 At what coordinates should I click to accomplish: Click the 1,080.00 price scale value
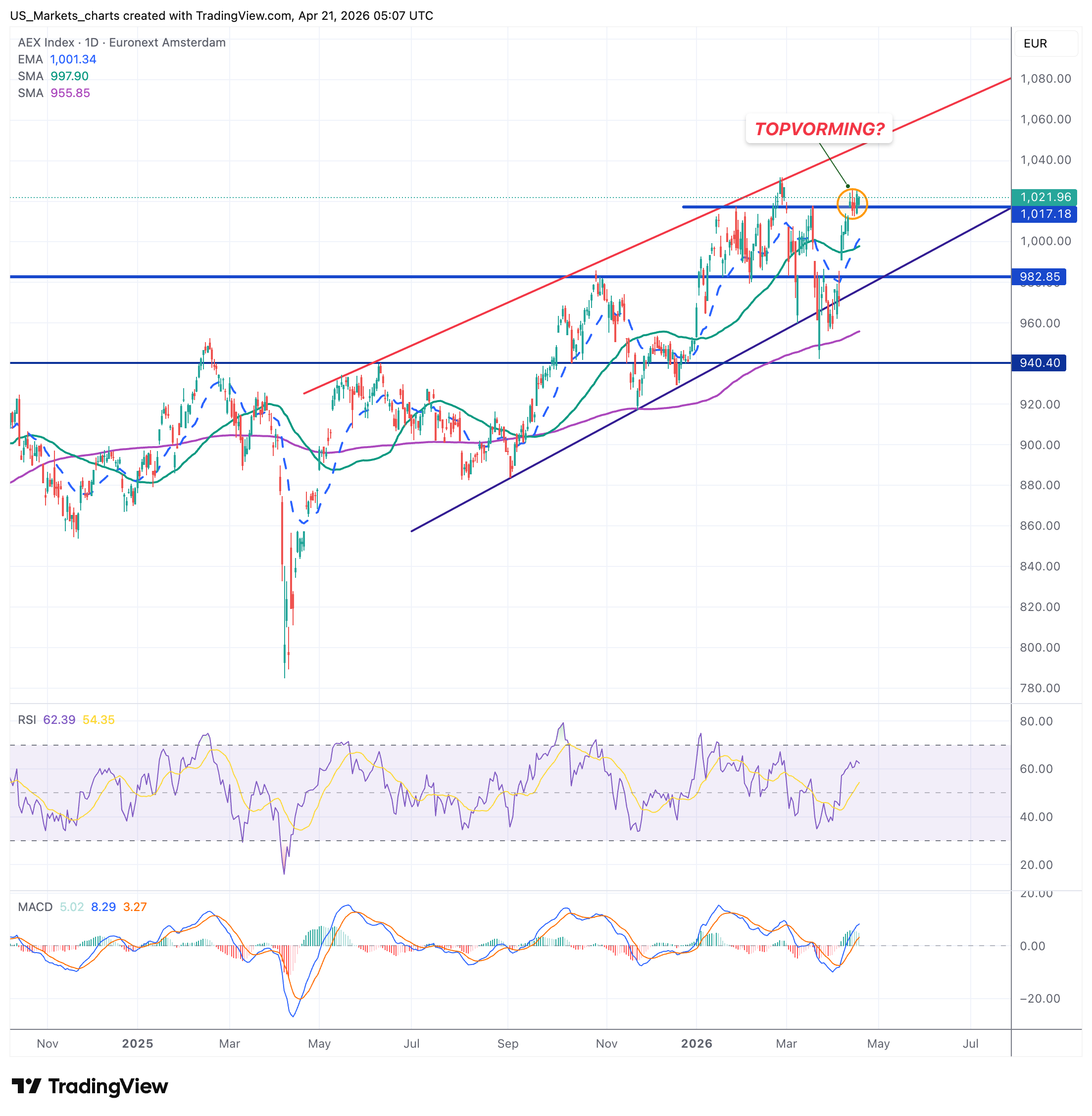pyautogui.click(x=1045, y=79)
